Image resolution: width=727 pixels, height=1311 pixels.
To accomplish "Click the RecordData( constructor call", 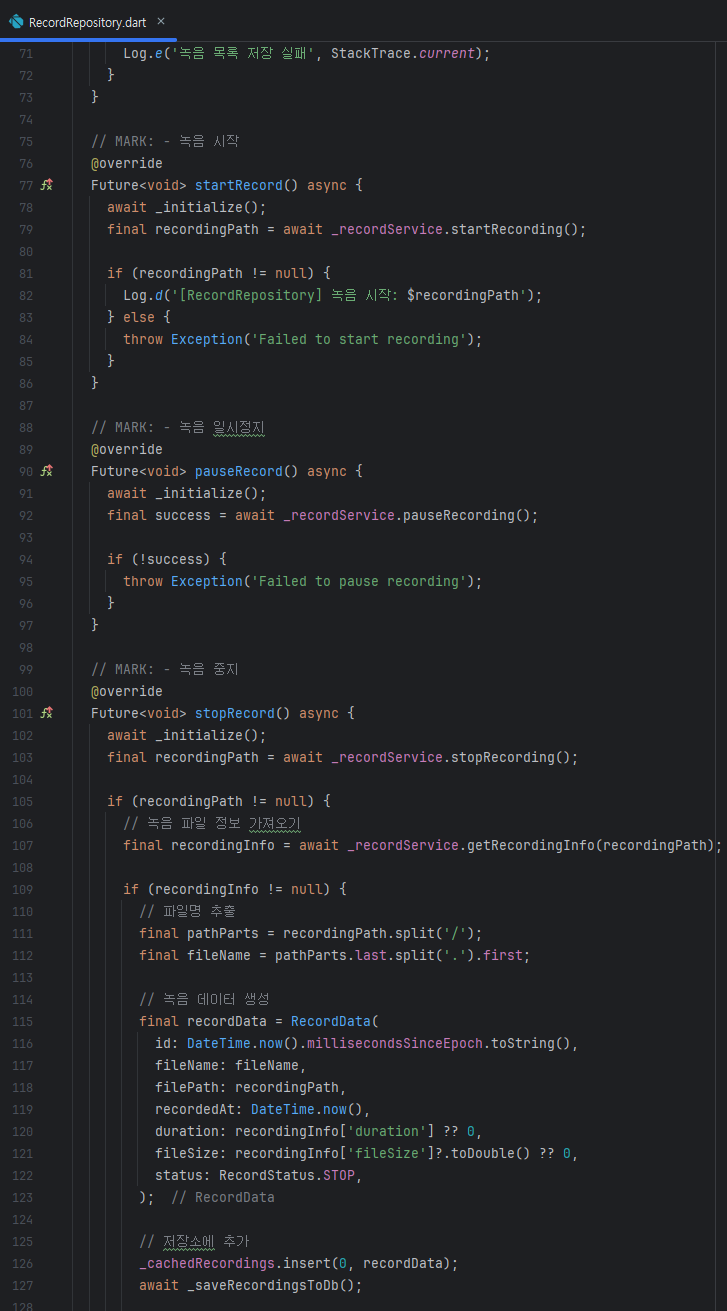I will 335,1021.
